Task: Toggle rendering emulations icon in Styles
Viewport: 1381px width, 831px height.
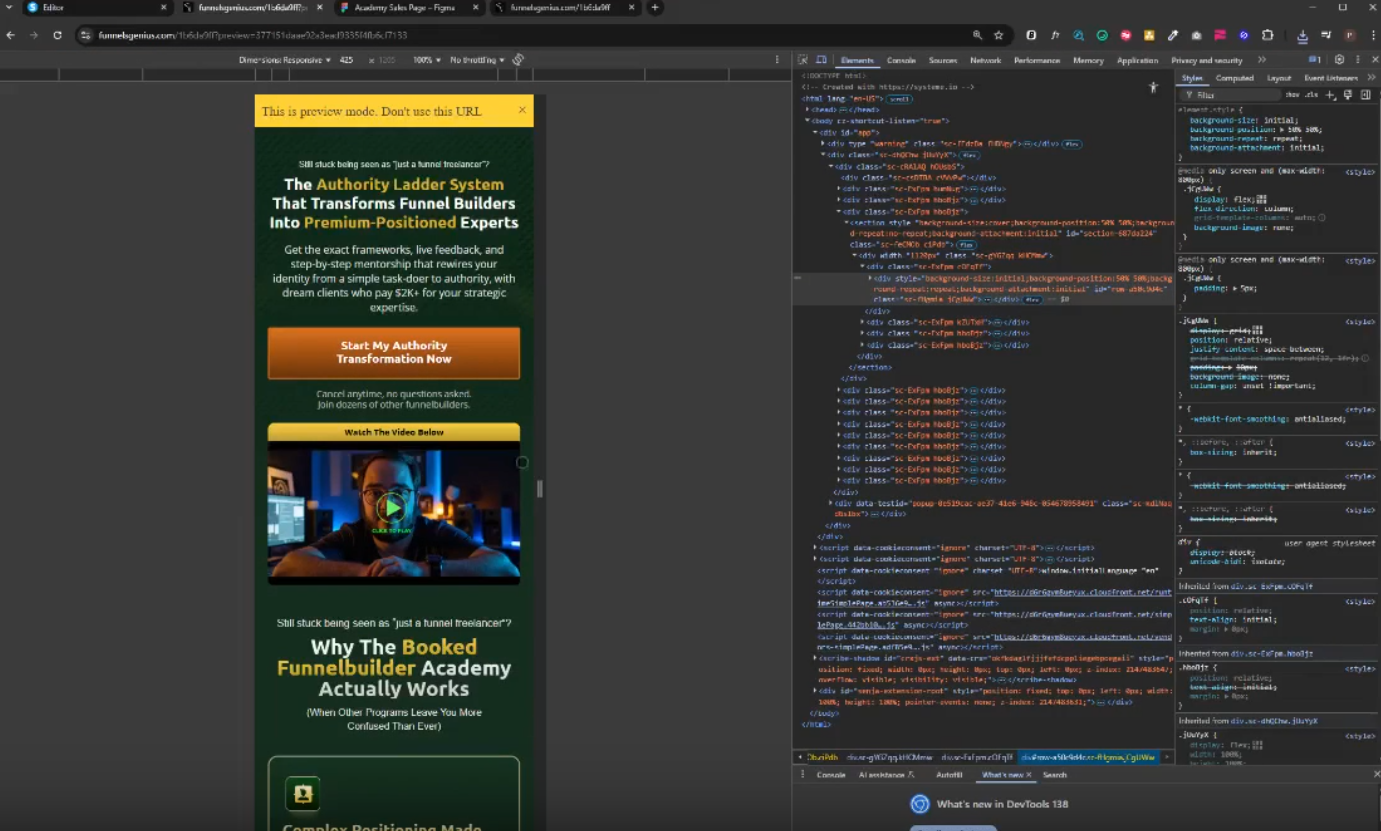Action: click(x=1348, y=95)
